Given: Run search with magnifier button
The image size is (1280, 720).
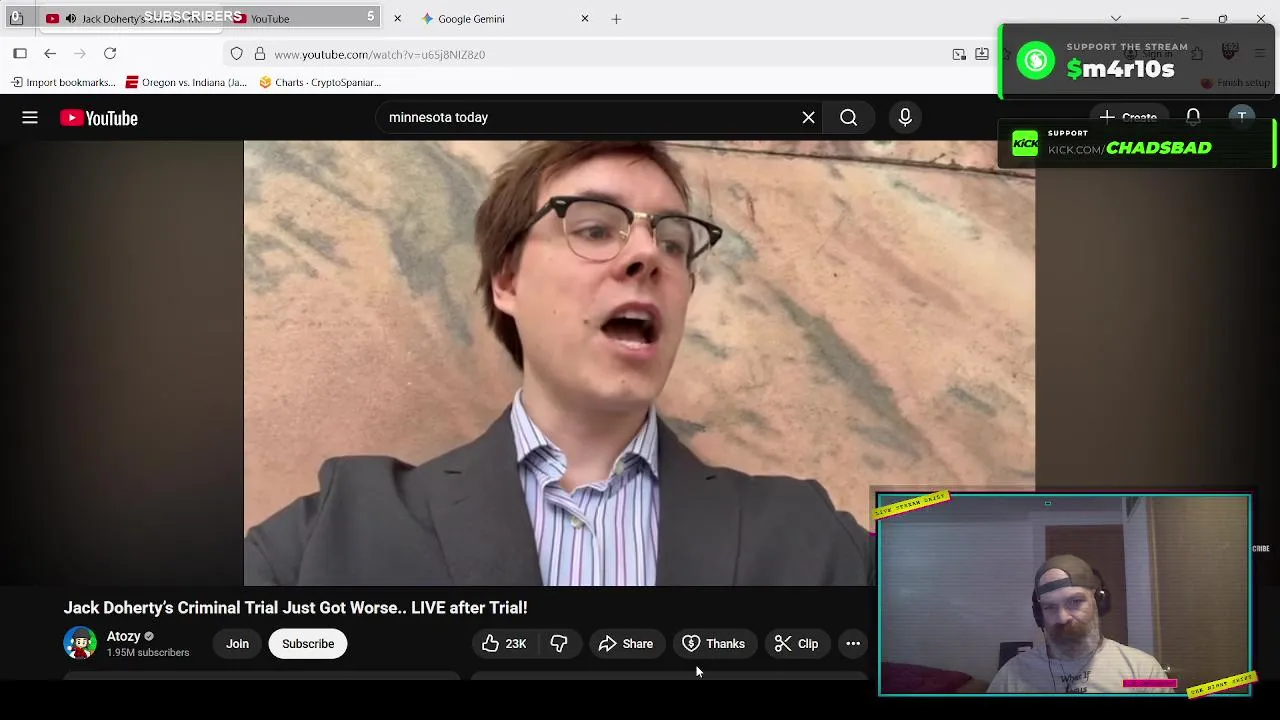Looking at the screenshot, I should [x=848, y=117].
